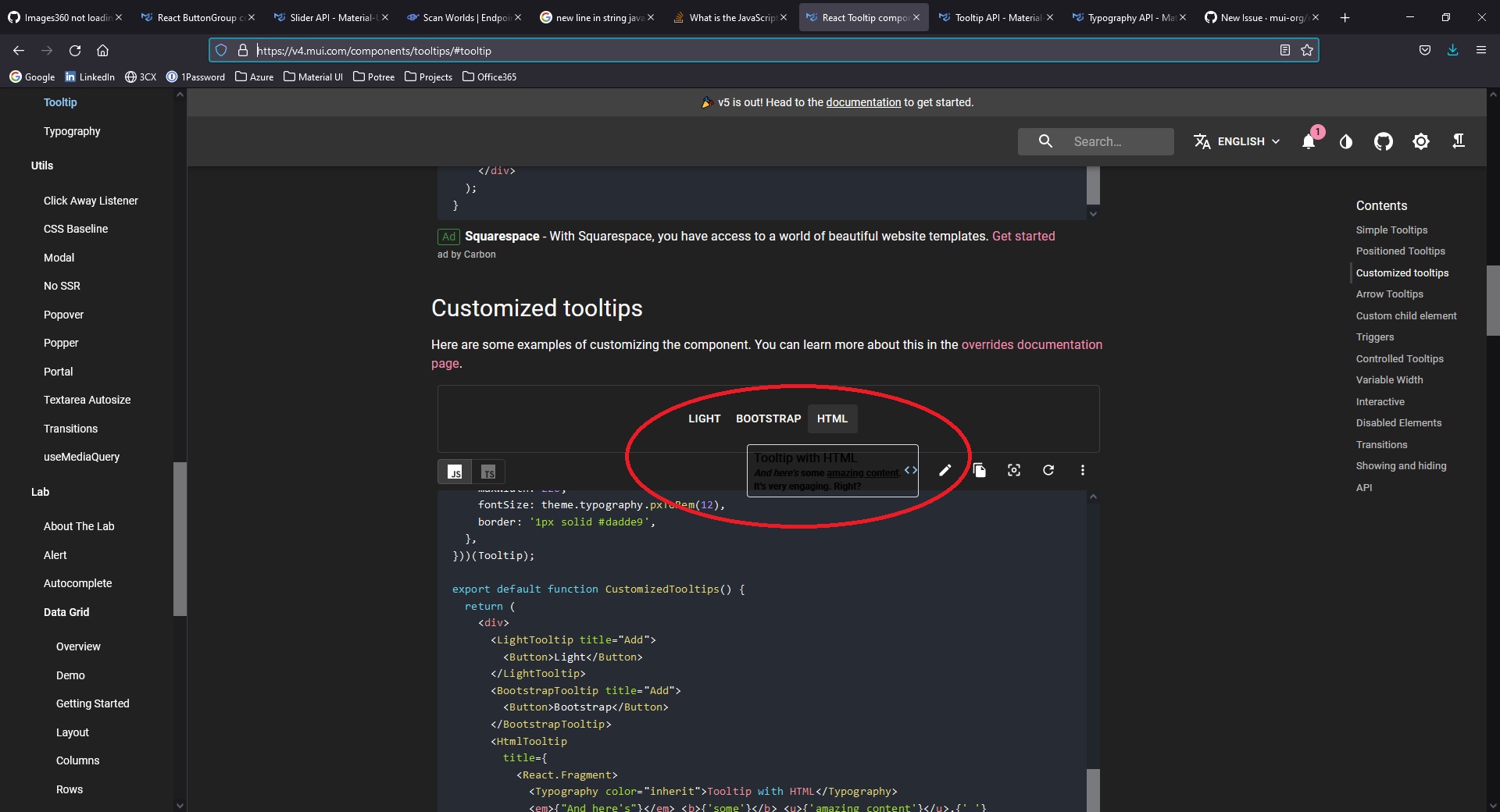The width and height of the screenshot is (1500, 812).
Task: Open the Firefox application menu
Action: 1481,50
